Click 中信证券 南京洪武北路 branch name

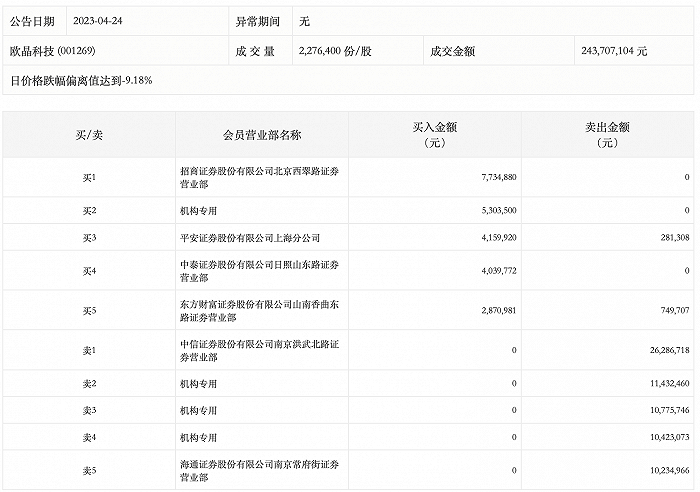click(259, 350)
